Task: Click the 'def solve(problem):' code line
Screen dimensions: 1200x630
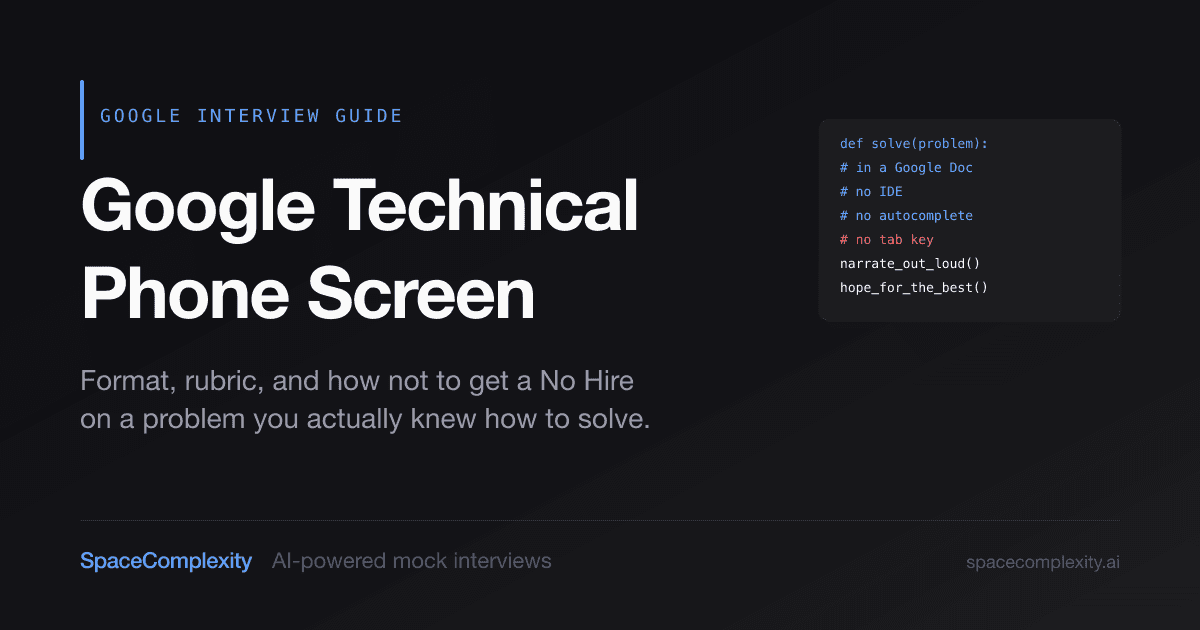Action: pyautogui.click(x=914, y=144)
